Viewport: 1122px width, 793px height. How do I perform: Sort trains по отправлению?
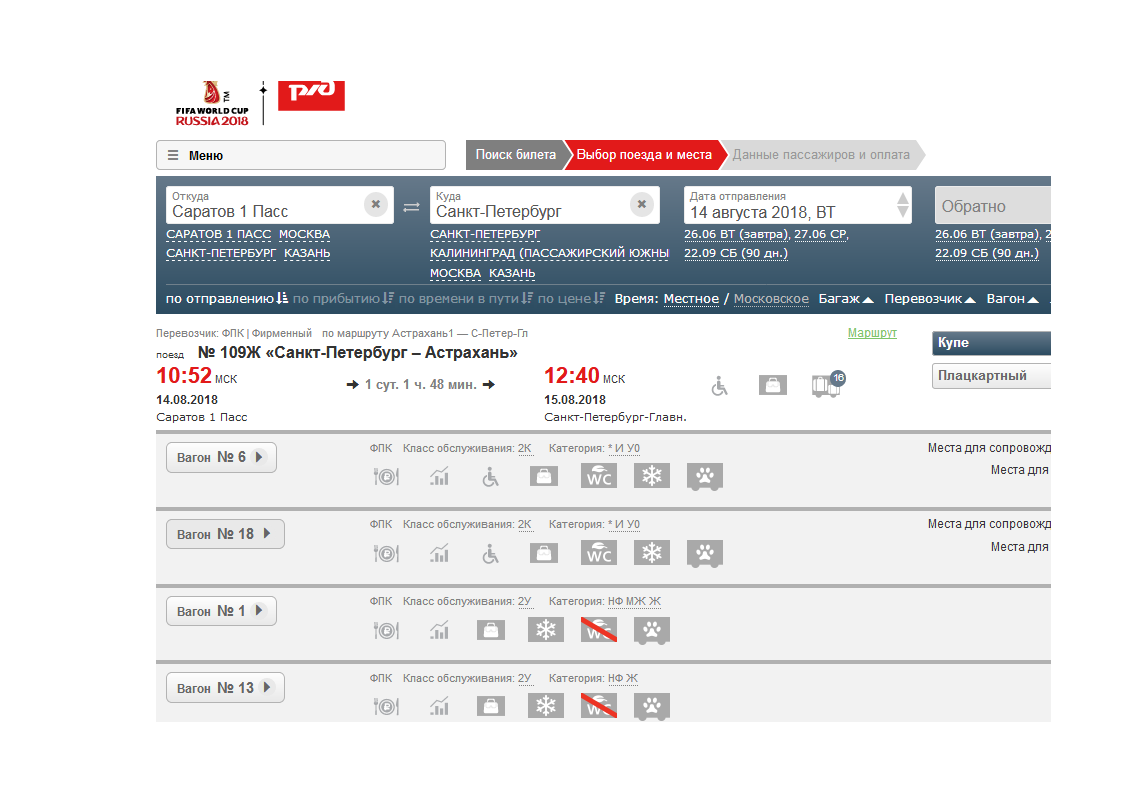coord(227,298)
